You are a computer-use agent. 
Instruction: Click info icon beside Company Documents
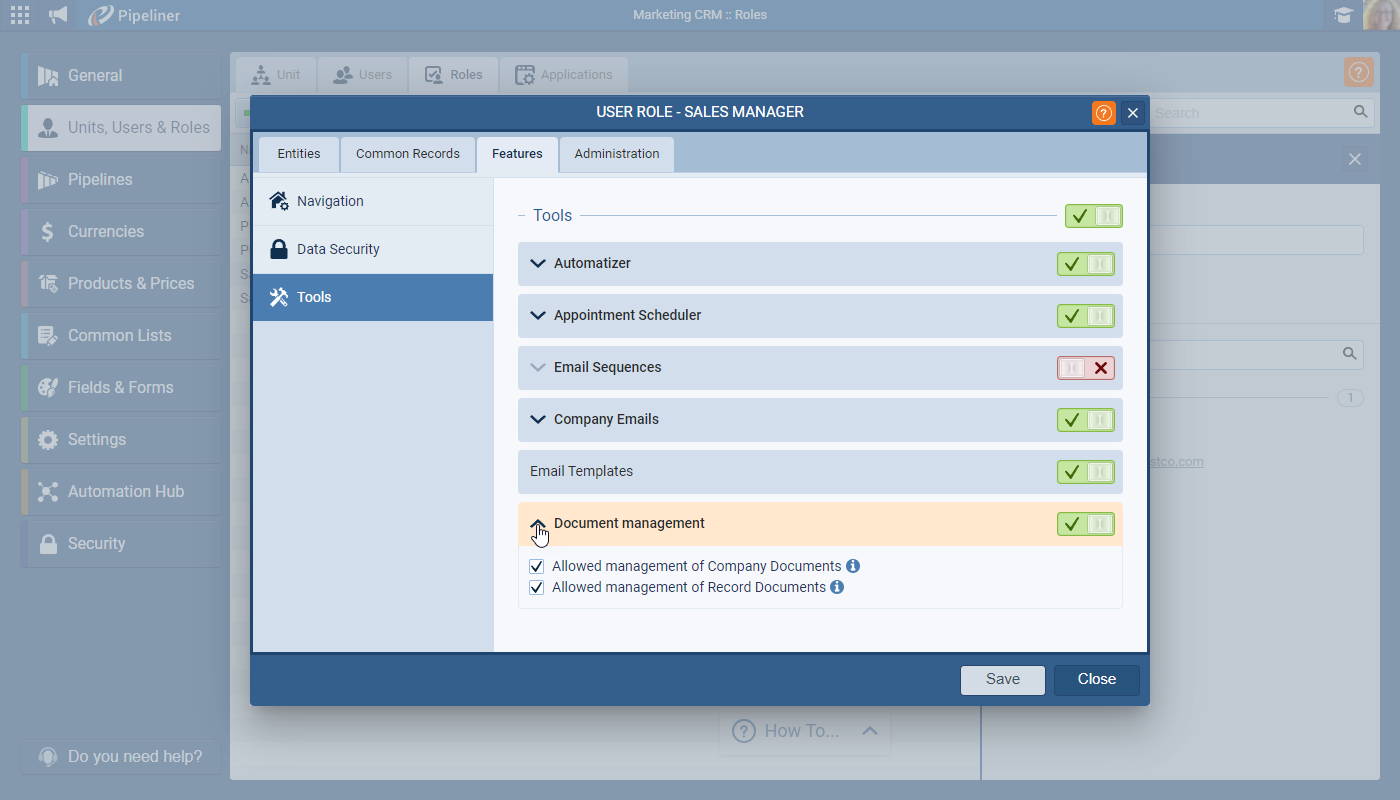[853, 566]
